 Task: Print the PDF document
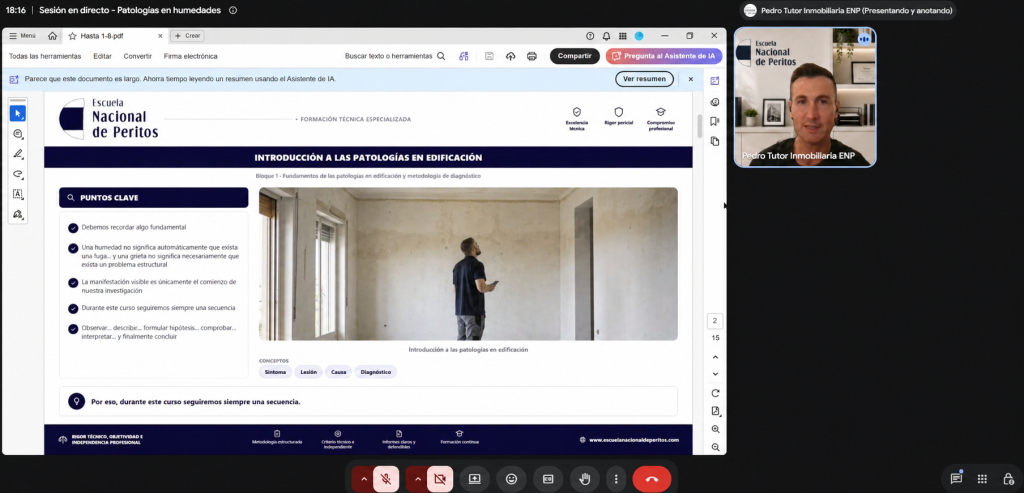(532, 56)
